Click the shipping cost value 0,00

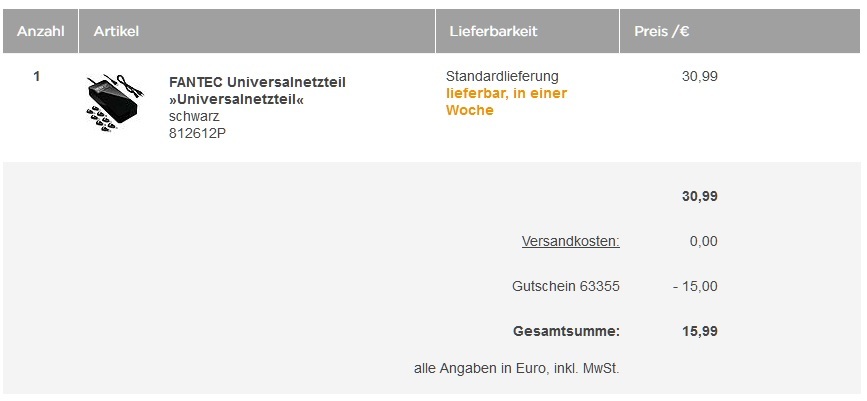[x=703, y=241]
